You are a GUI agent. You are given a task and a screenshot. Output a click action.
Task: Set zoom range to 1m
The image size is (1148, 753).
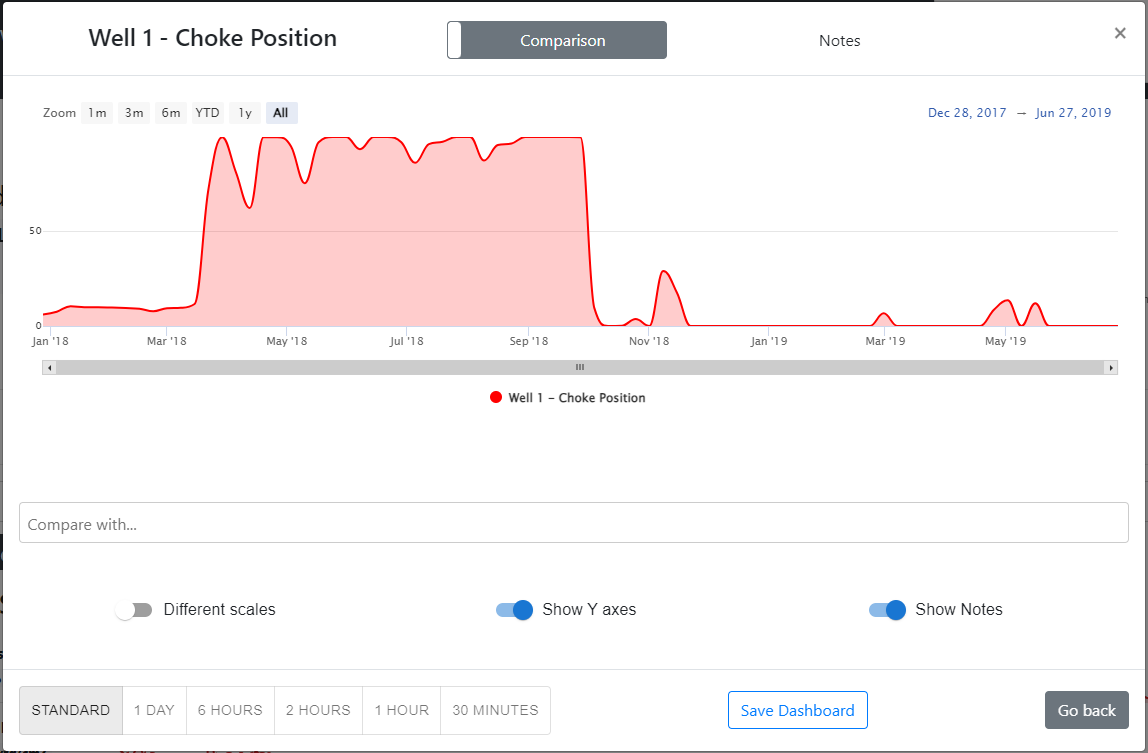(97, 113)
